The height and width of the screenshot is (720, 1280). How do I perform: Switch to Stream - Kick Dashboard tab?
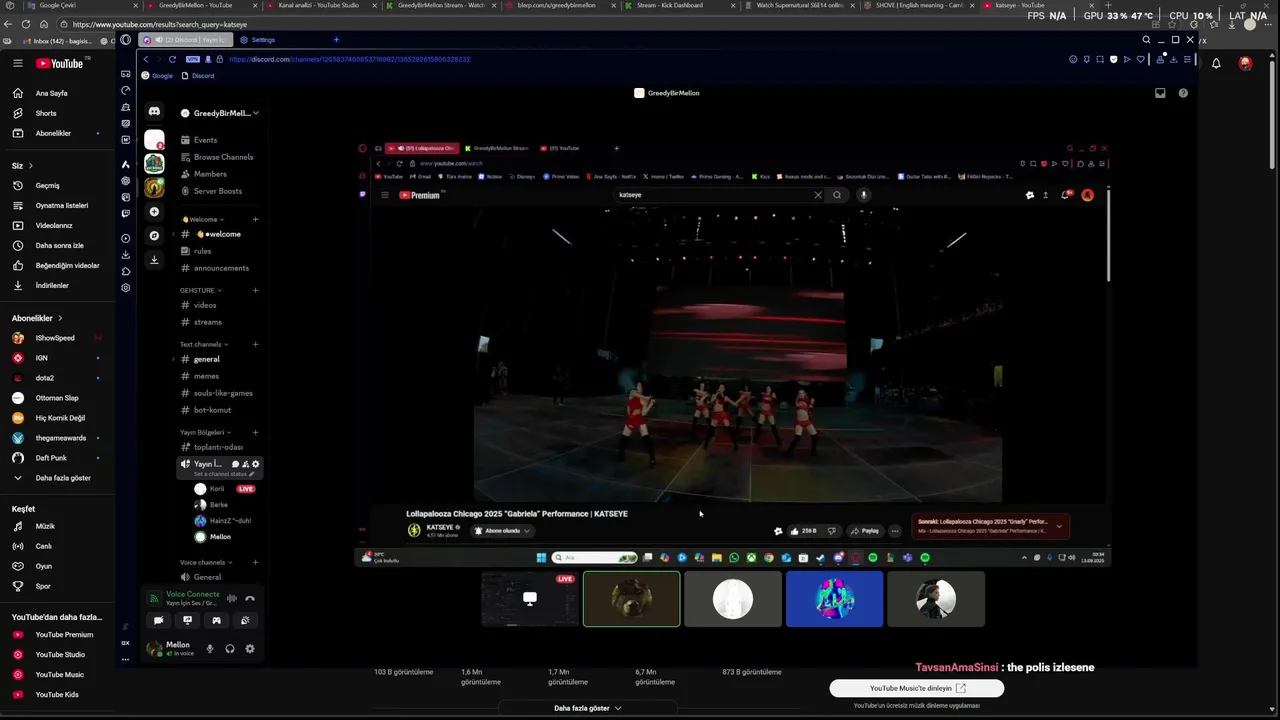tap(669, 5)
